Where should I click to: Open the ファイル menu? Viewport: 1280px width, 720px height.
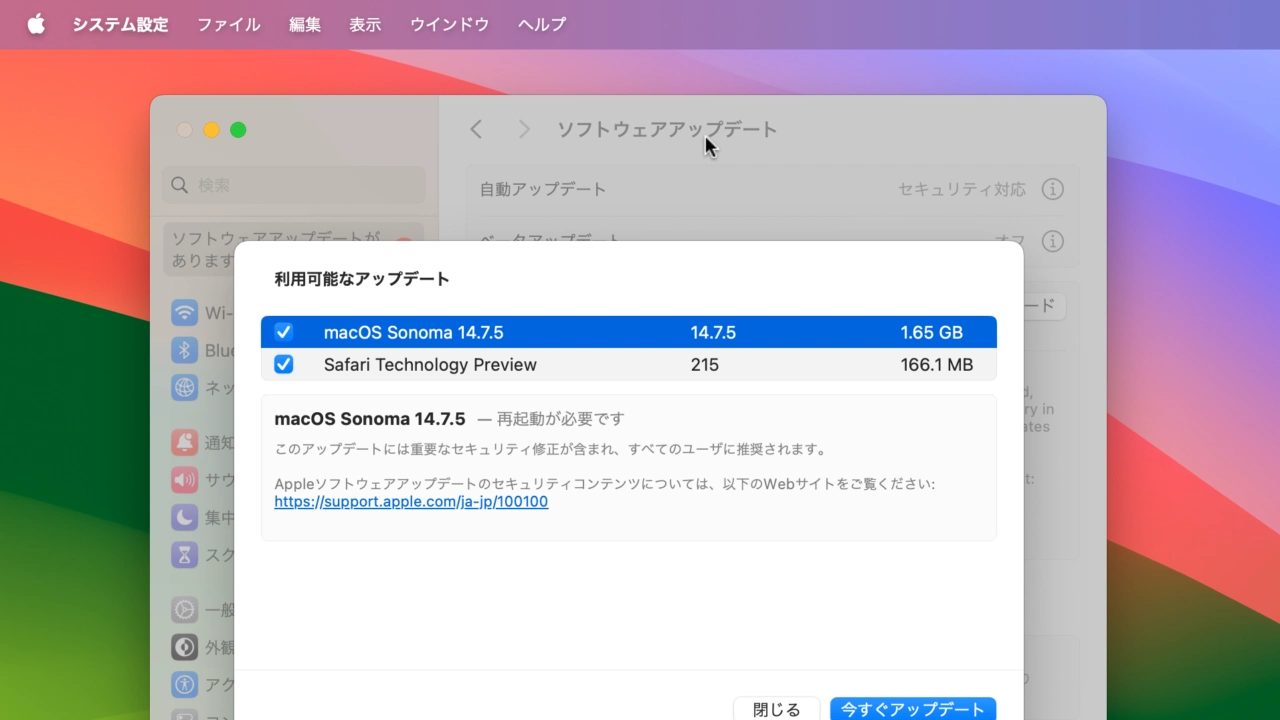(x=228, y=24)
